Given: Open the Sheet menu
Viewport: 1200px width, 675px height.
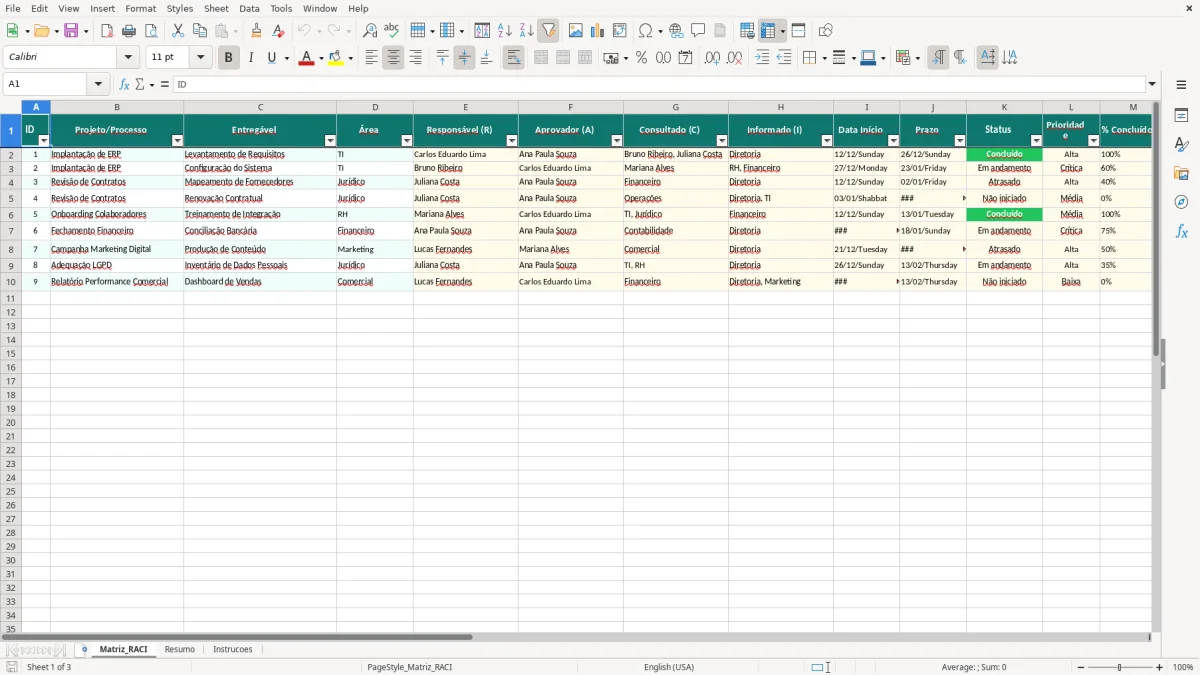Looking at the screenshot, I should (x=216, y=8).
